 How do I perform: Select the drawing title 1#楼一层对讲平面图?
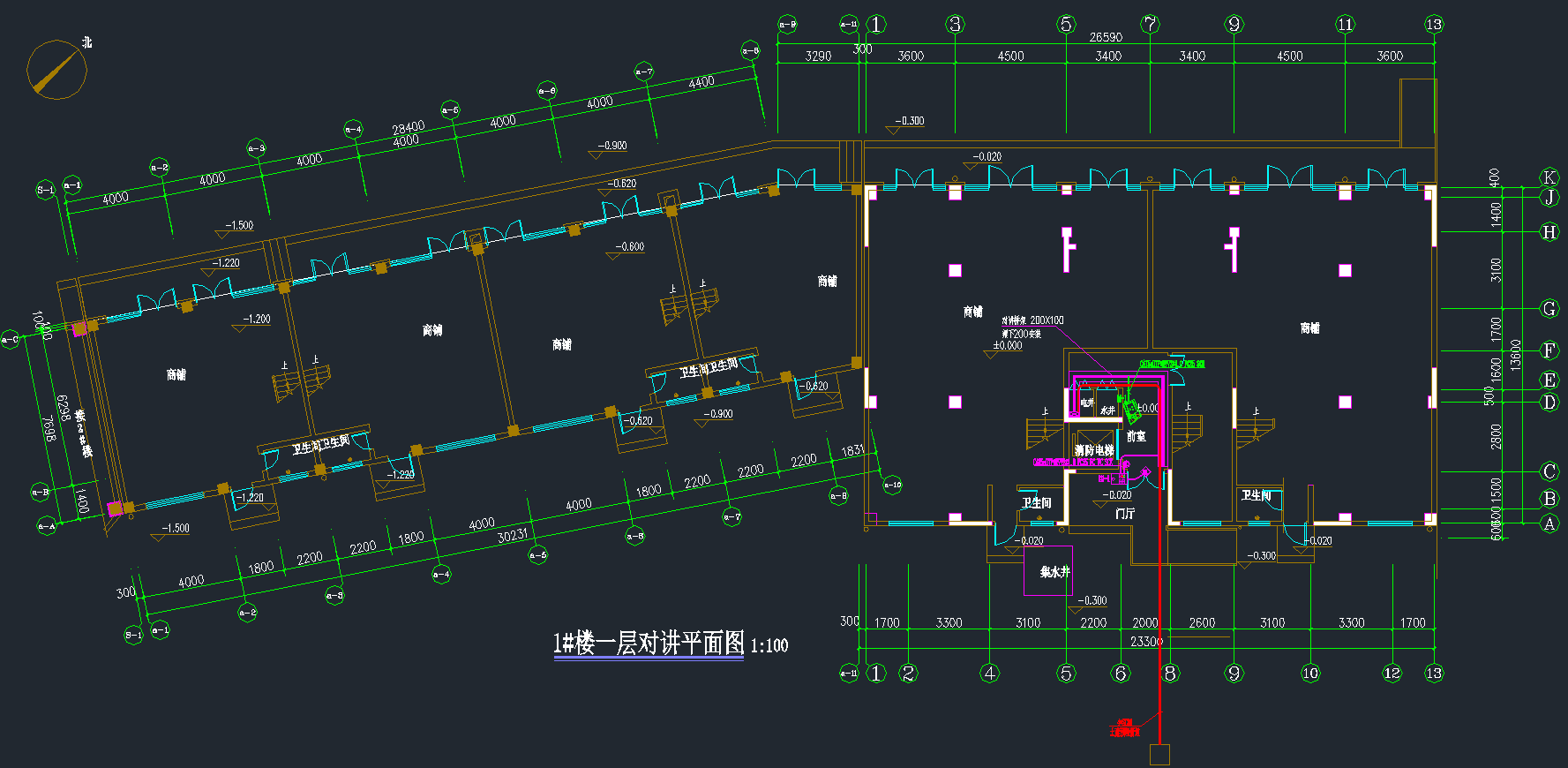[x=649, y=644]
